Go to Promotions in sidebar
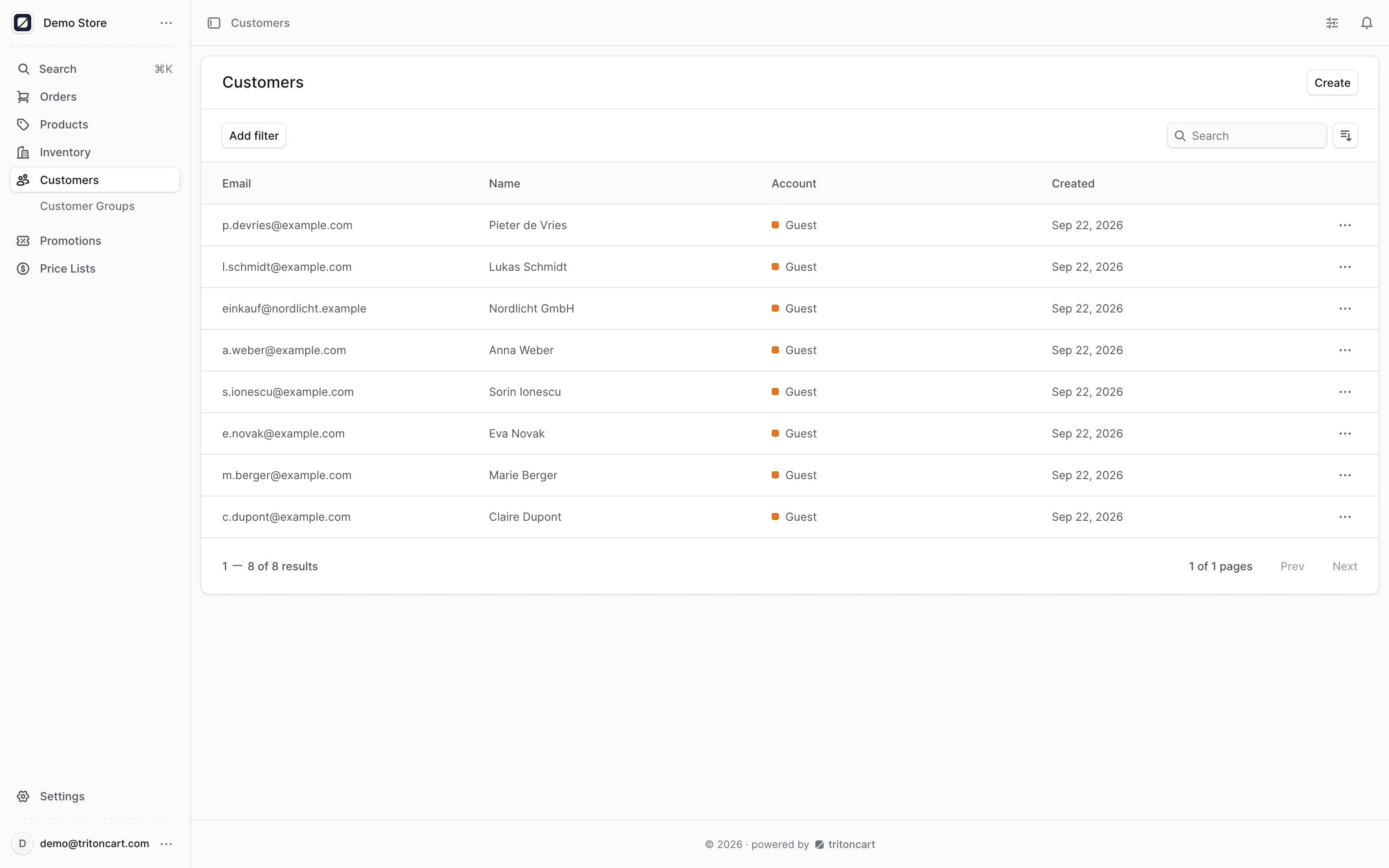This screenshot has height=868, width=1389. click(x=95, y=240)
